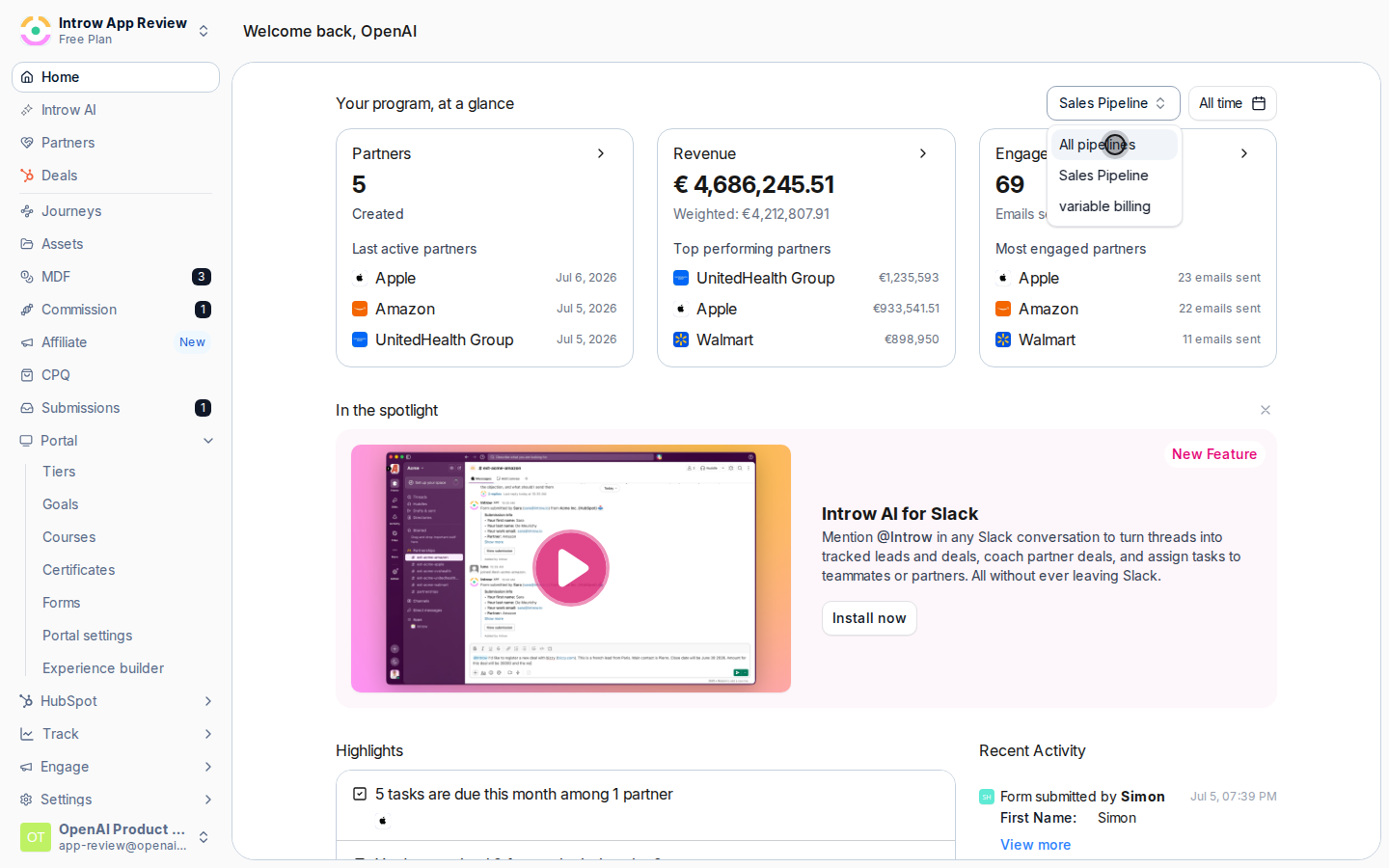
Task: Open Partners card arrow
Action: 601,153
